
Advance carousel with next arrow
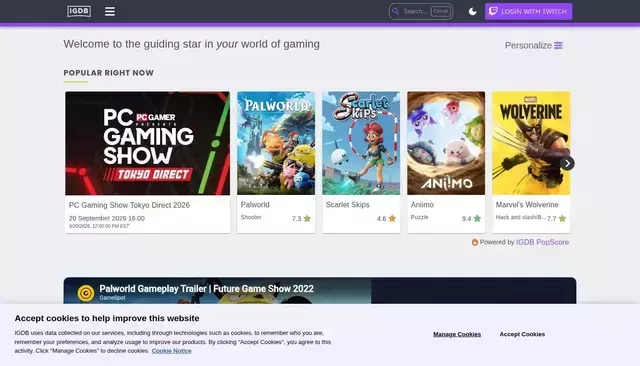(567, 163)
